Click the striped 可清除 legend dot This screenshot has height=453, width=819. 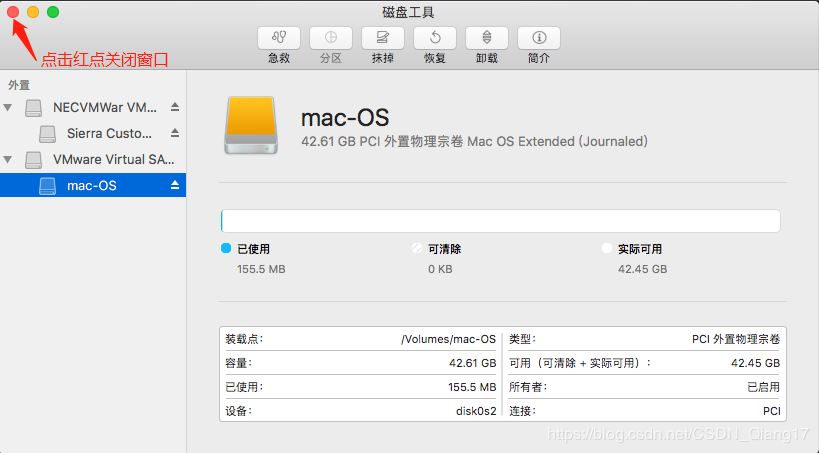416,248
